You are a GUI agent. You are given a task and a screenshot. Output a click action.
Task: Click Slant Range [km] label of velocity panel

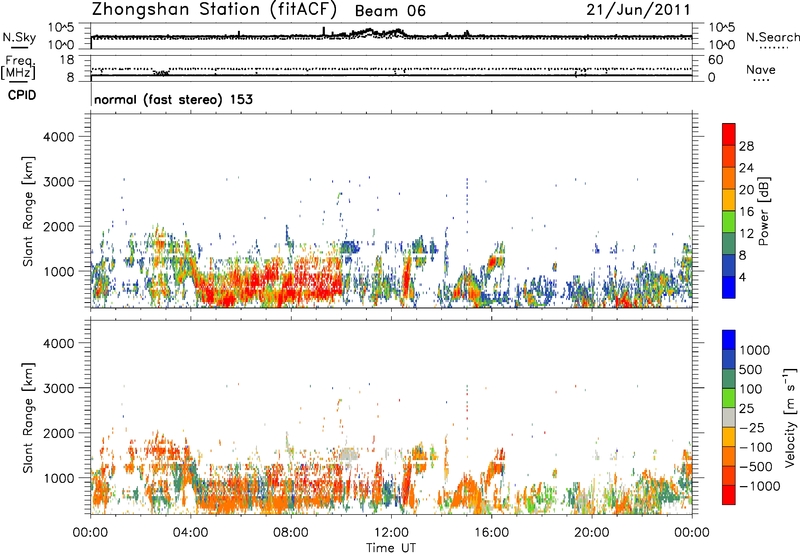(x=28, y=417)
